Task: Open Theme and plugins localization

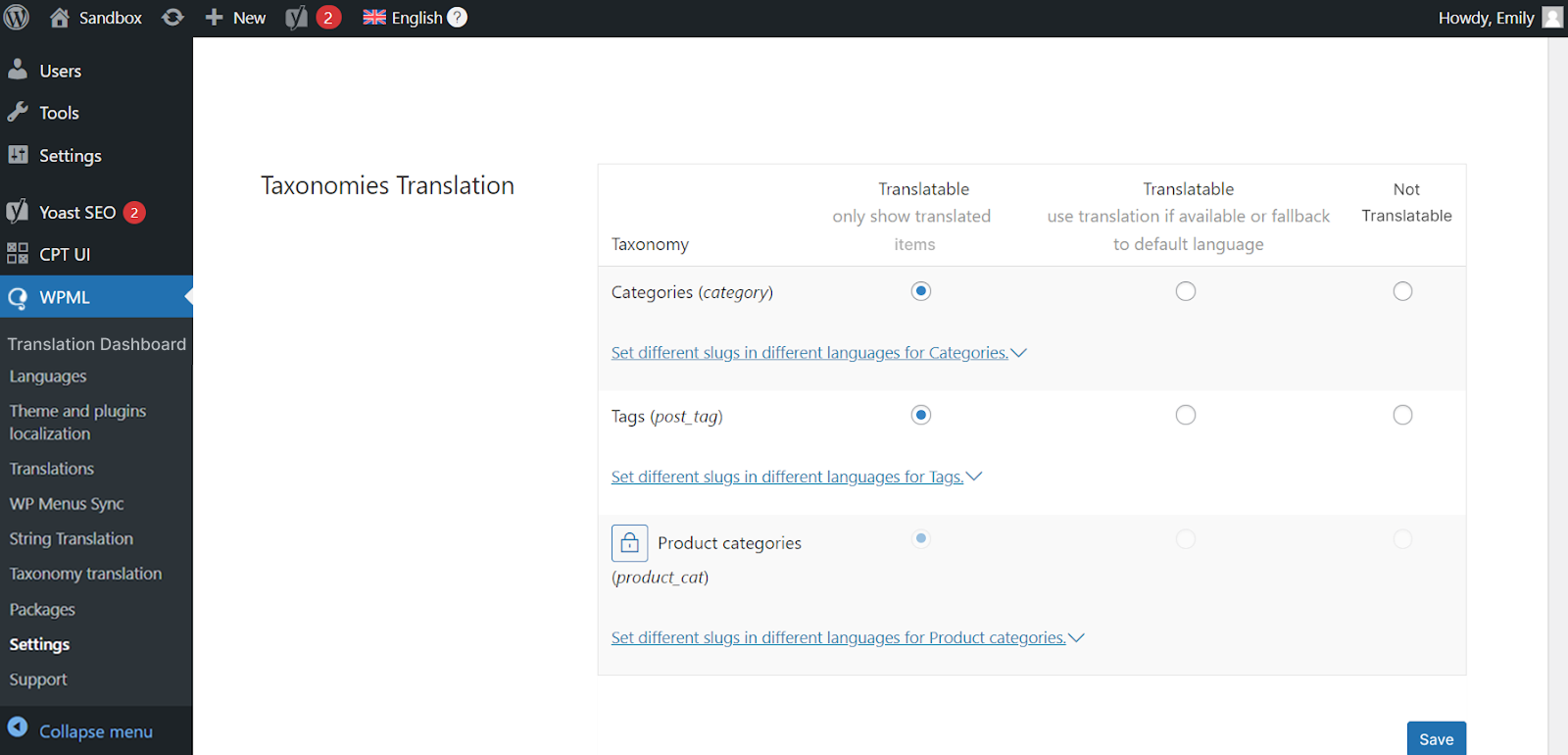Action: tap(77, 423)
